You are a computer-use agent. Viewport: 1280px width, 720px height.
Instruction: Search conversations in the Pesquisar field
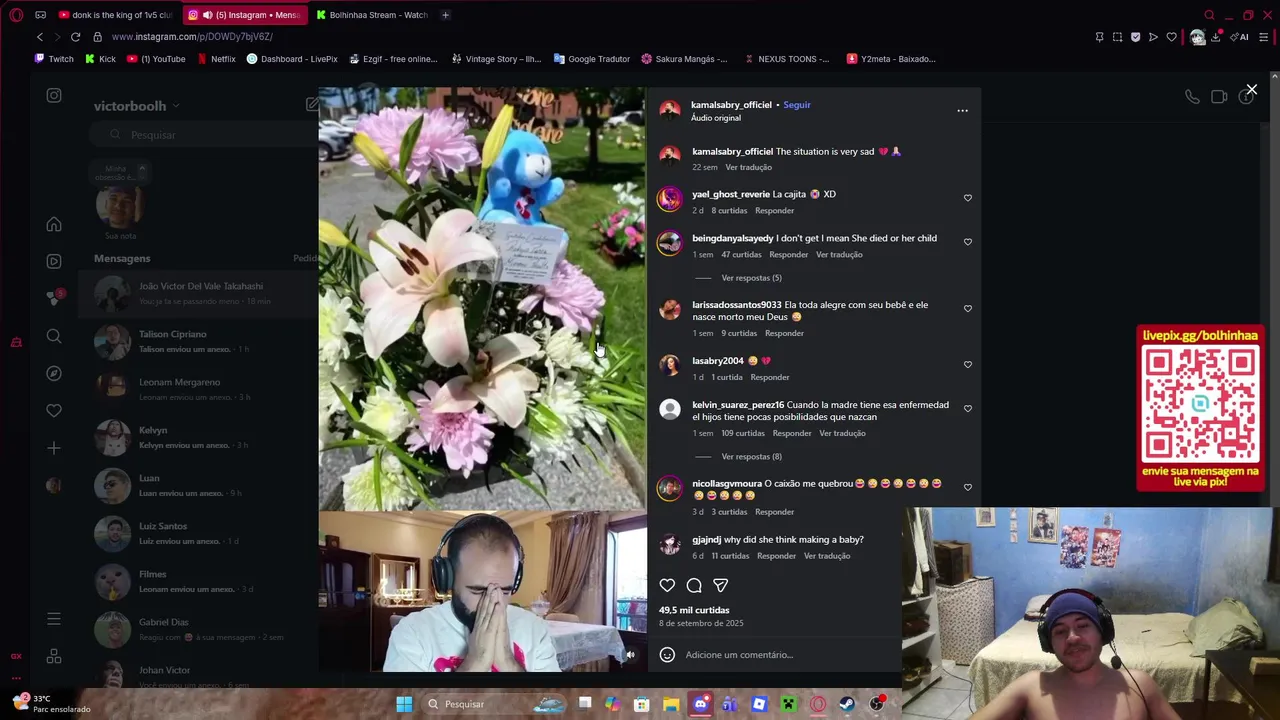click(x=202, y=135)
